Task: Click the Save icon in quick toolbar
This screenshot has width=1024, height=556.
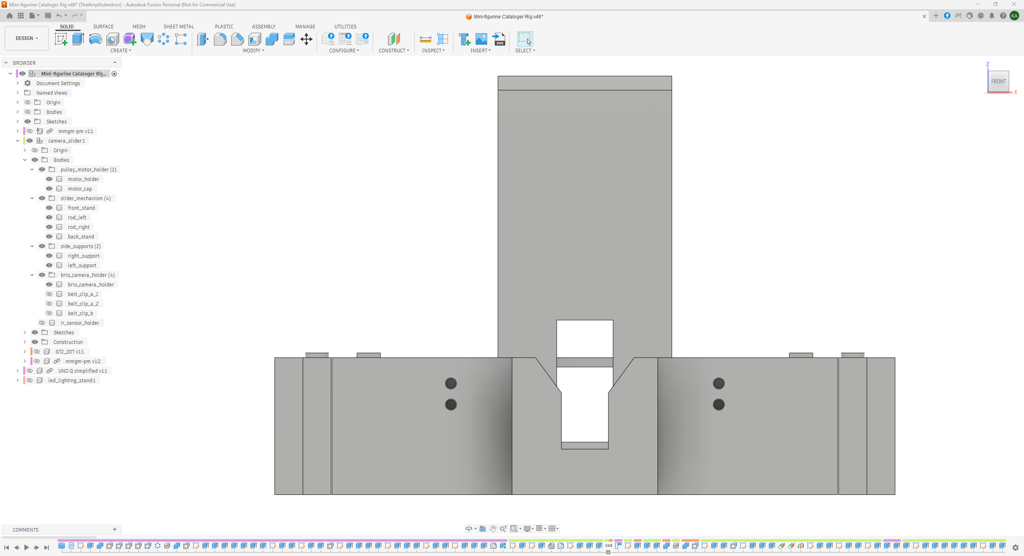Action: coord(48,16)
